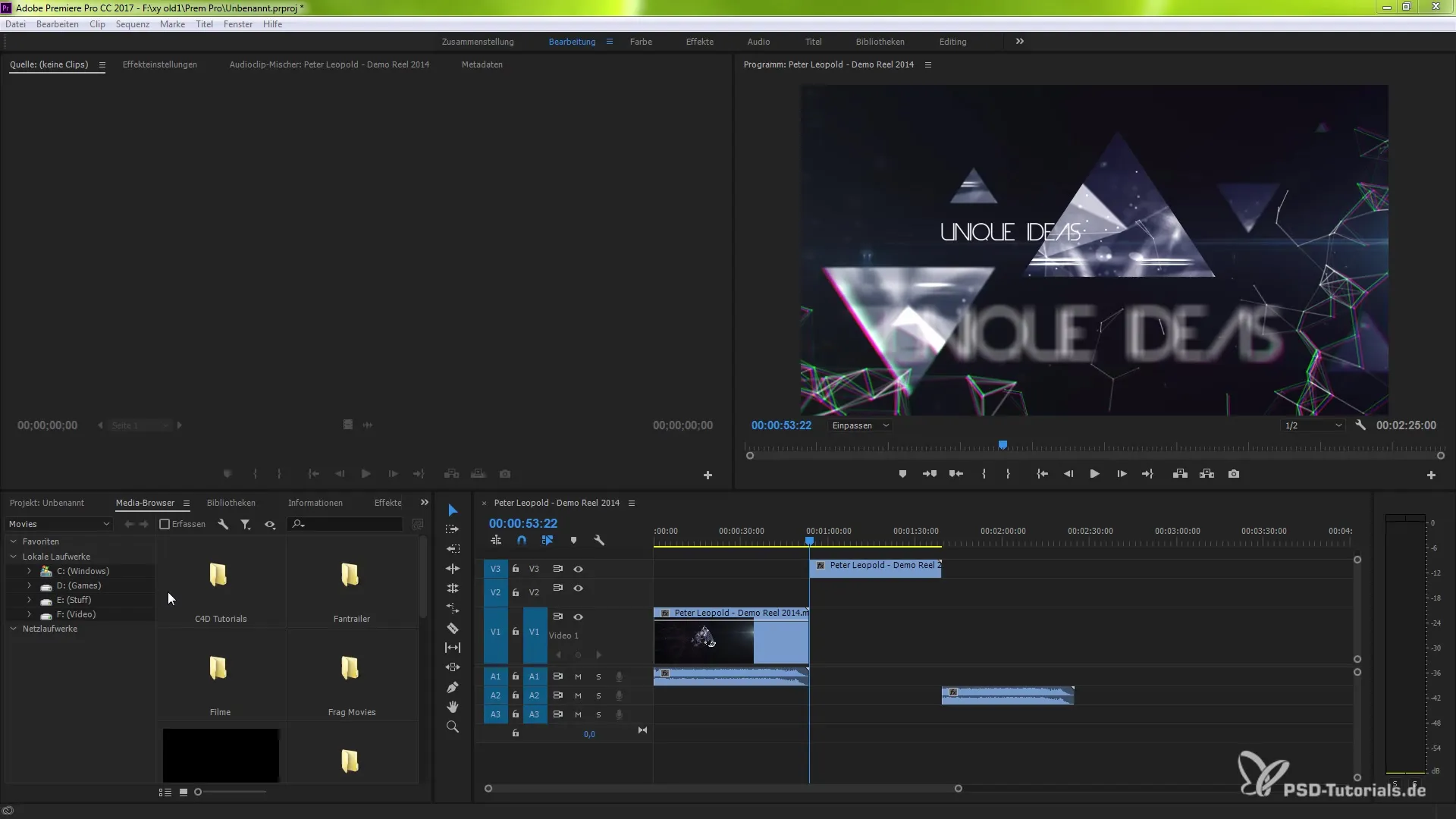Export frame camera icon in program monitor
Viewport: 1456px width, 819px height.
coord(1234,474)
